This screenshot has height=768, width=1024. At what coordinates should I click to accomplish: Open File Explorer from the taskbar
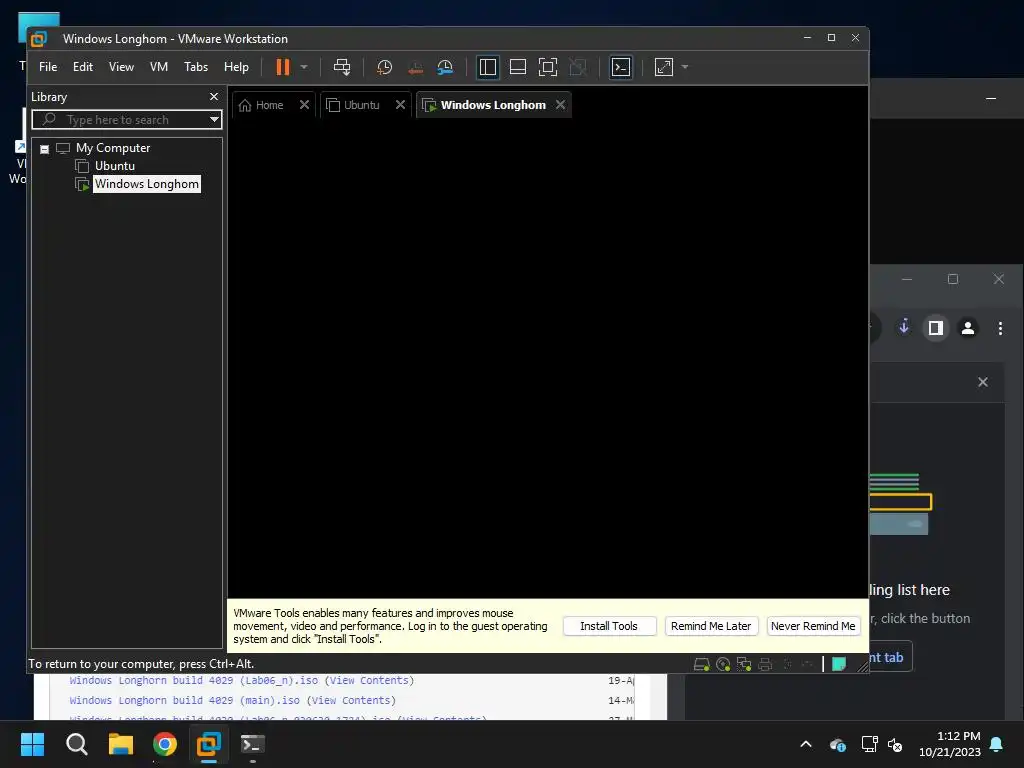pos(121,744)
